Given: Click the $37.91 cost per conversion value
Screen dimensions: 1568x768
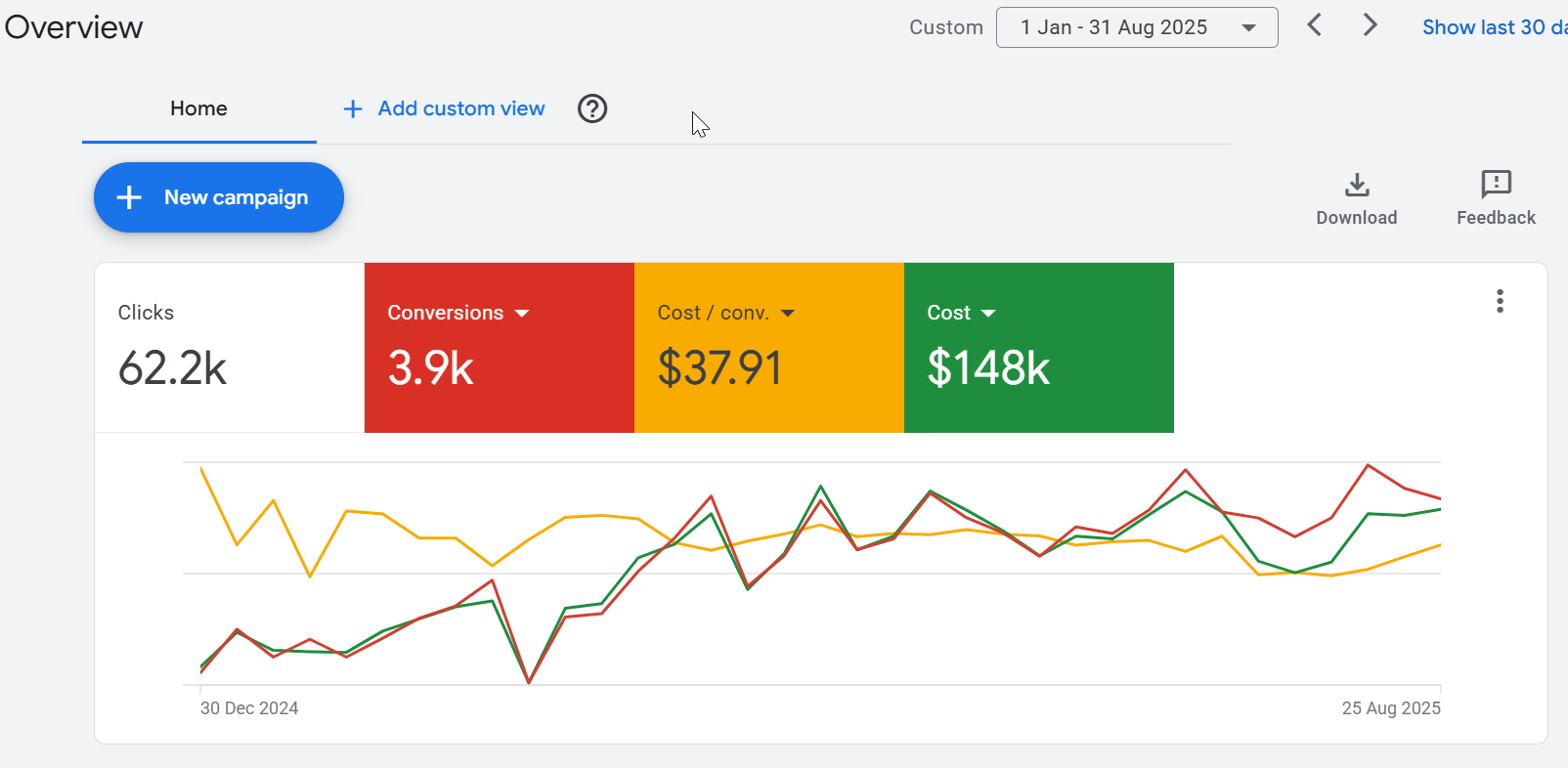Looking at the screenshot, I should pyautogui.click(x=720, y=368).
